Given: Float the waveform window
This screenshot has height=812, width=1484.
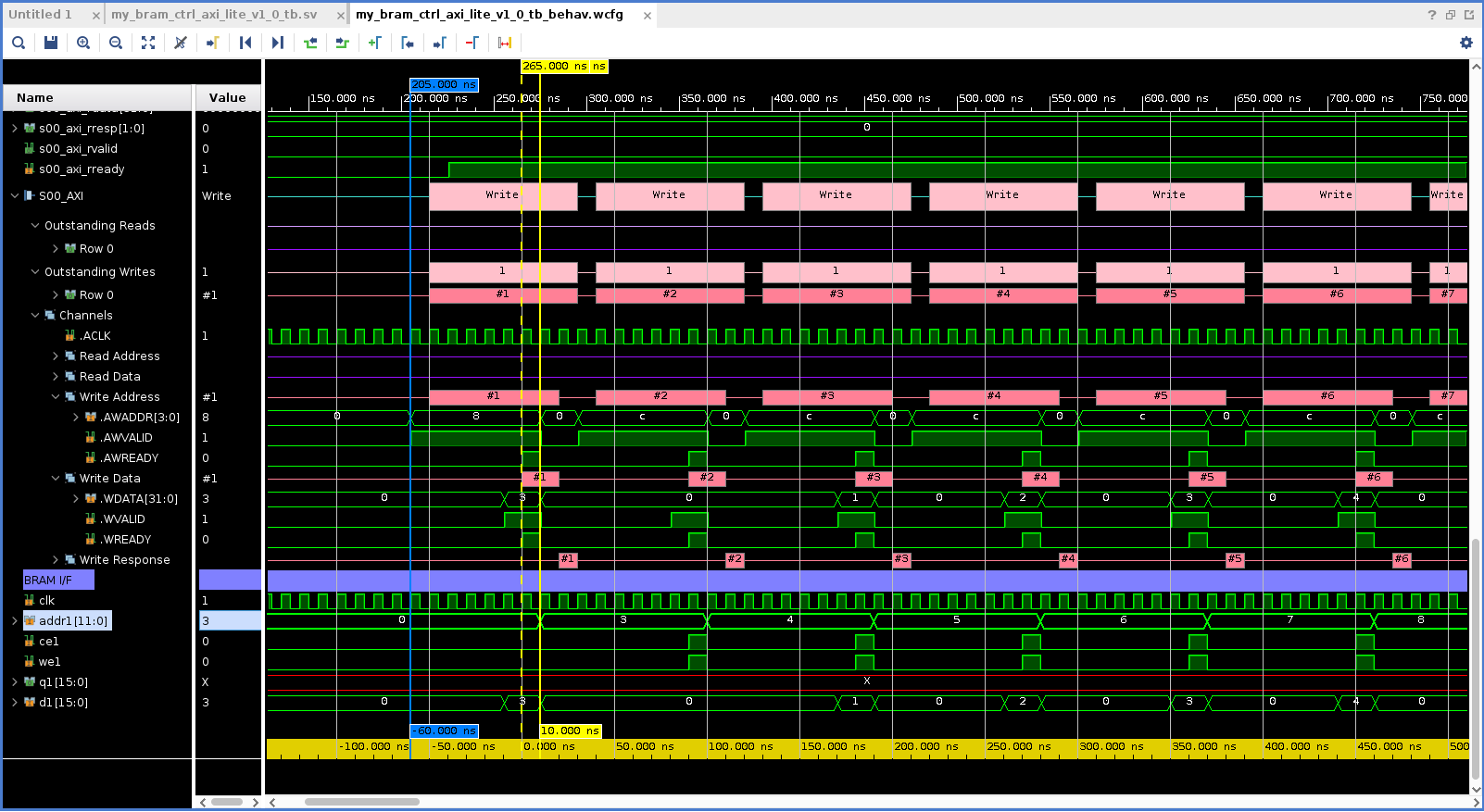Looking at the screenshot, I should [x=1451, y=15].
